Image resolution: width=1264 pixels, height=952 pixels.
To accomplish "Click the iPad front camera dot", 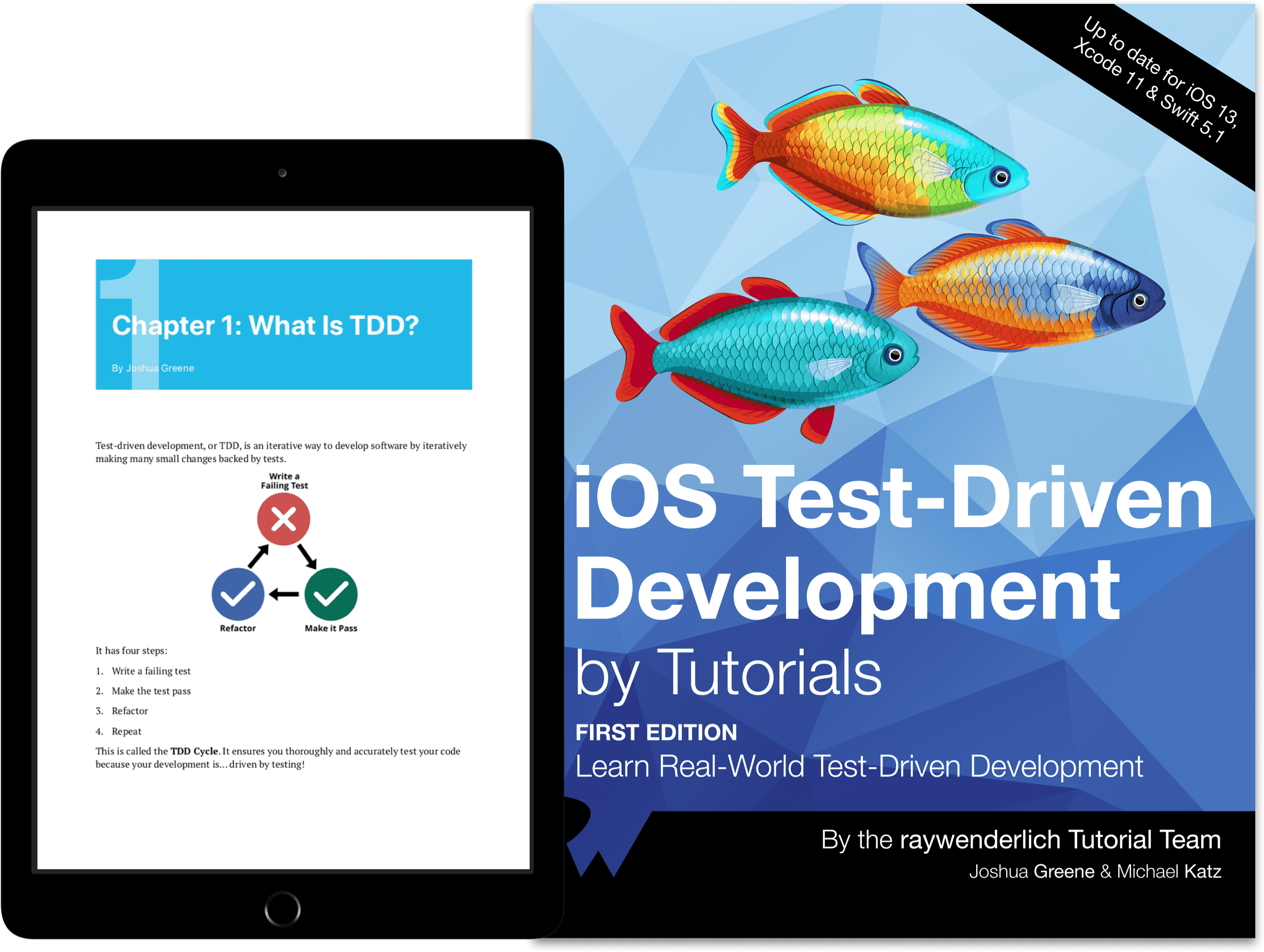I will click(x=282, y=173).
